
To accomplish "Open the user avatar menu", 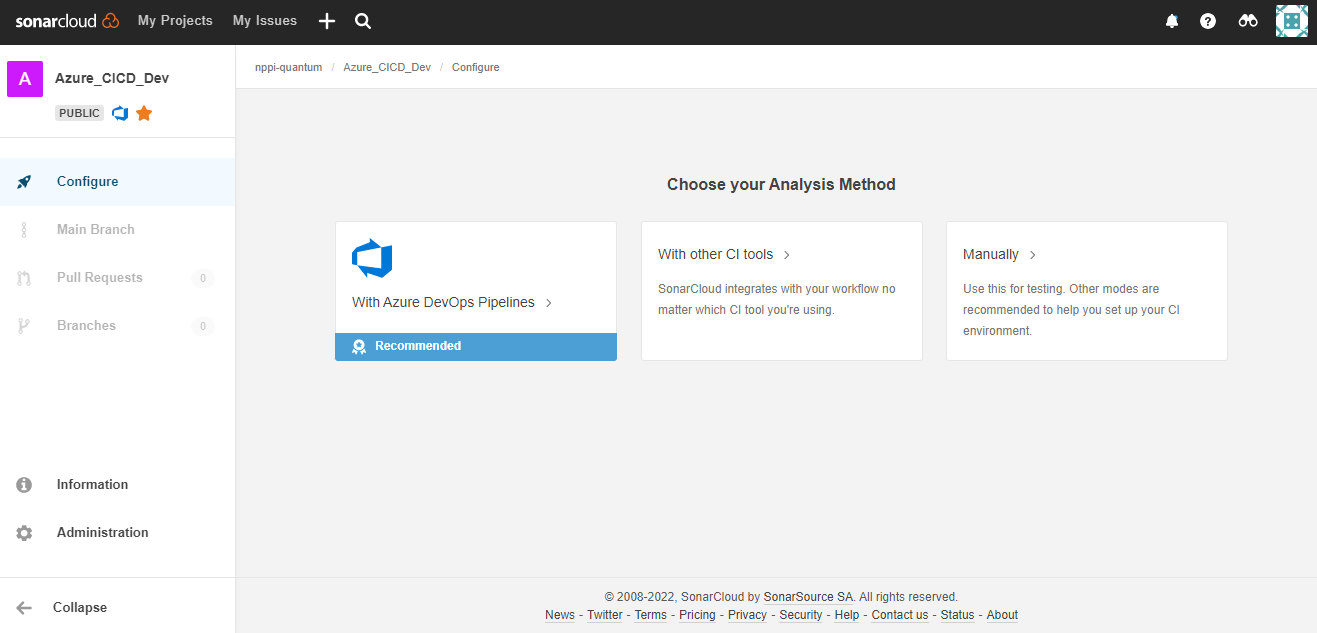I will click(x=1292, y=21).
